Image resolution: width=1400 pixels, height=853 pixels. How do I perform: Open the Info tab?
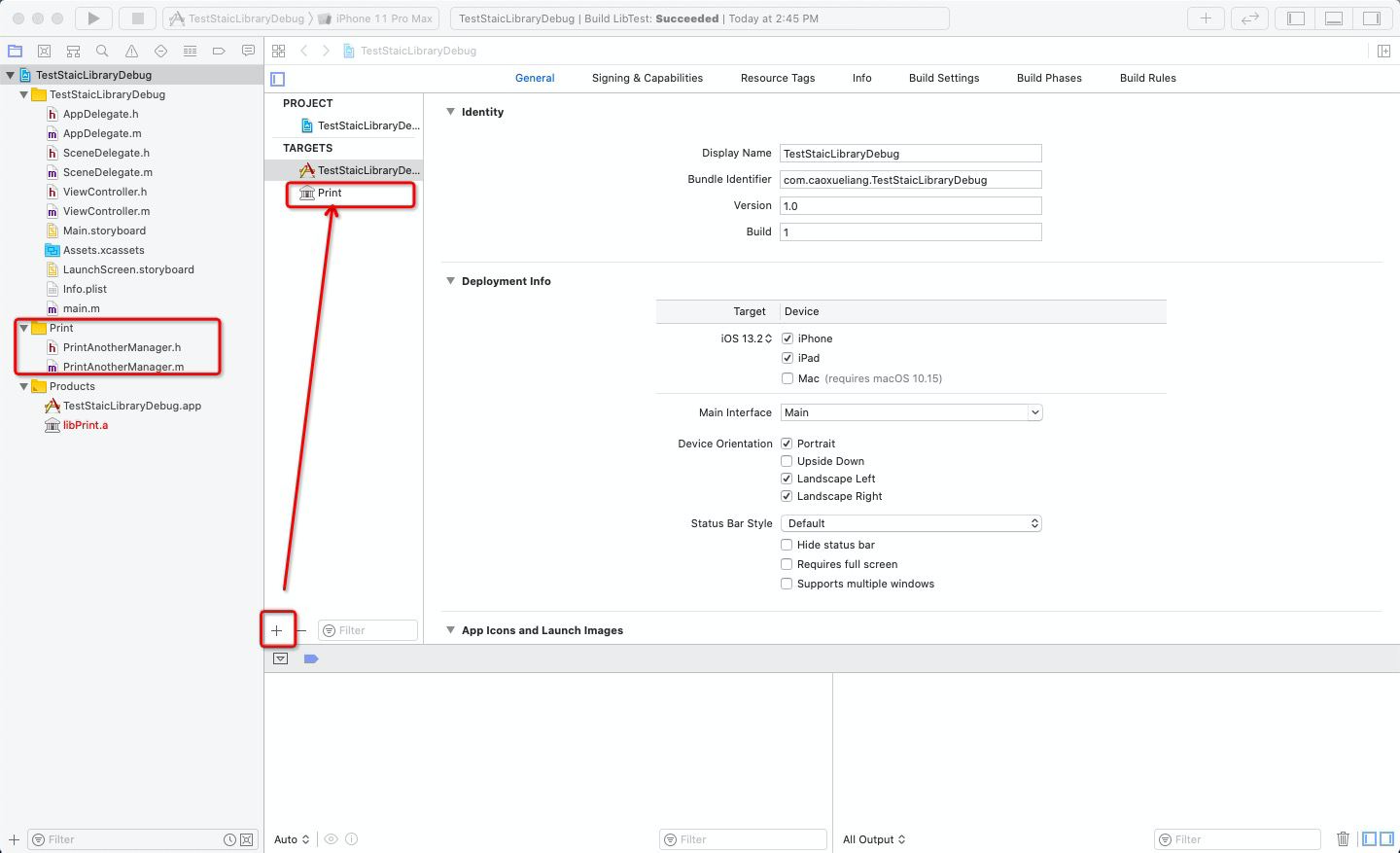coord(862,78)
